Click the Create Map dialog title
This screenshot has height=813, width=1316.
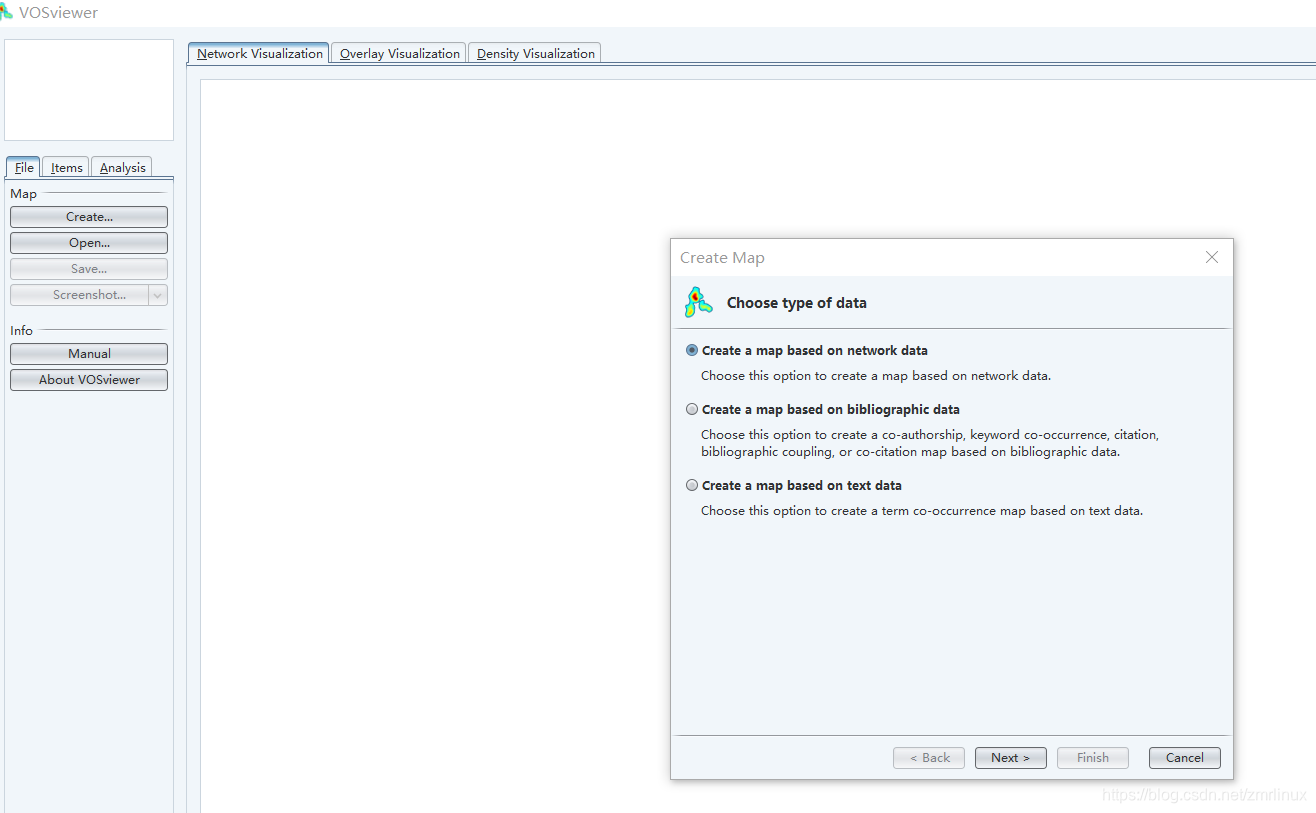click(x=722, y=258)
